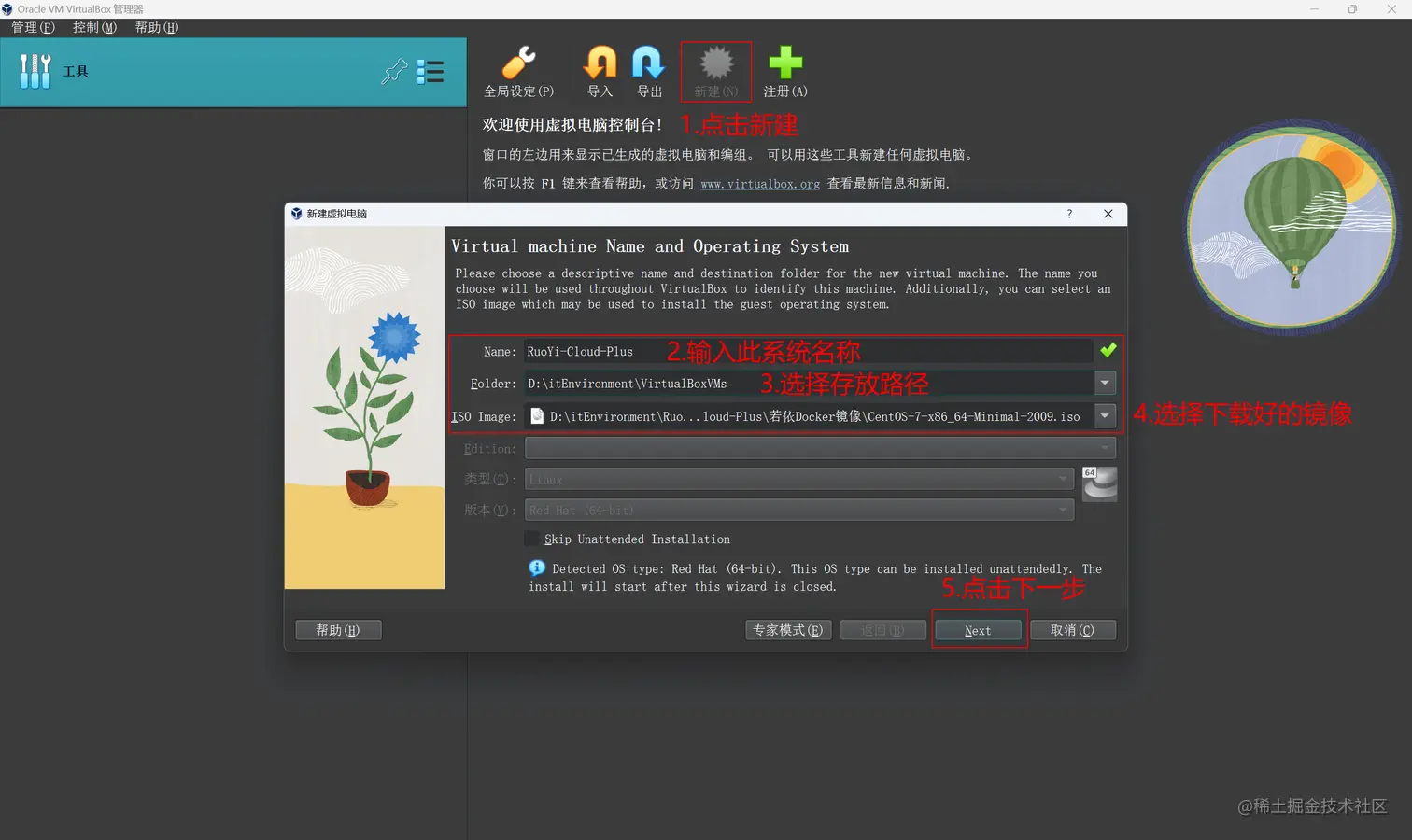Click the disabled Back (返回) button
The width and height of the screenshot is (1412, 840).
pyautogui.click(x=883, y=630)
